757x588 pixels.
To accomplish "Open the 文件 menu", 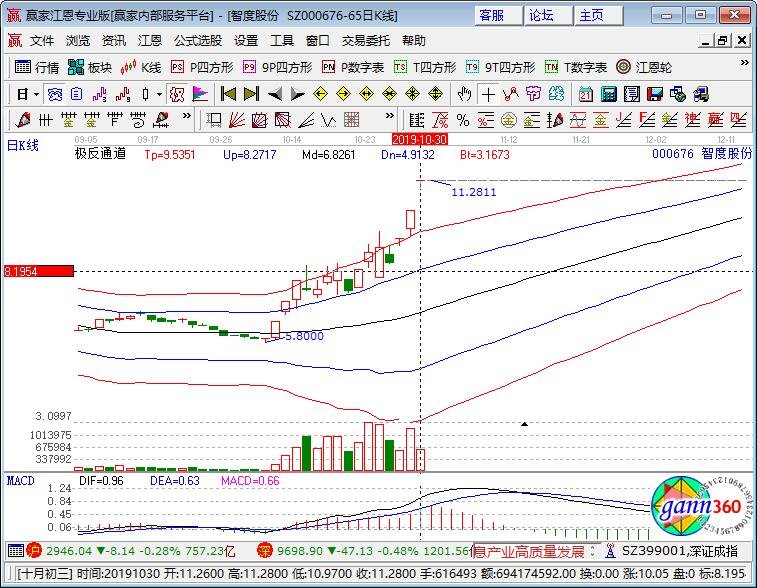I will [42, 41].
